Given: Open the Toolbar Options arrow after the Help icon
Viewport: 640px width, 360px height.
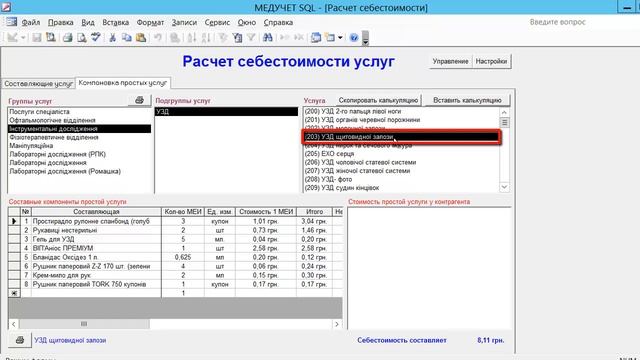Looking at the screenshot, I should [x=366, y=38].
